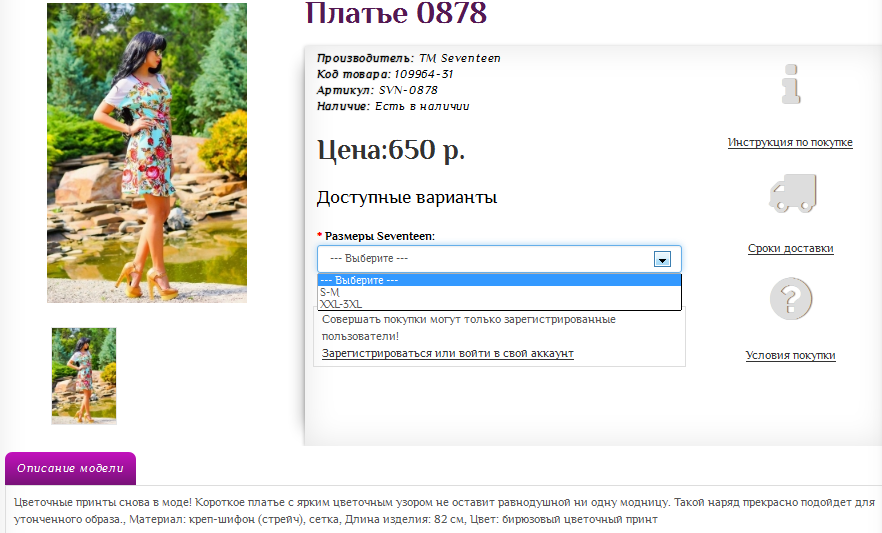
Task: Click the TM Seventeen manufacturer name
Action: (x=460, y=58)
